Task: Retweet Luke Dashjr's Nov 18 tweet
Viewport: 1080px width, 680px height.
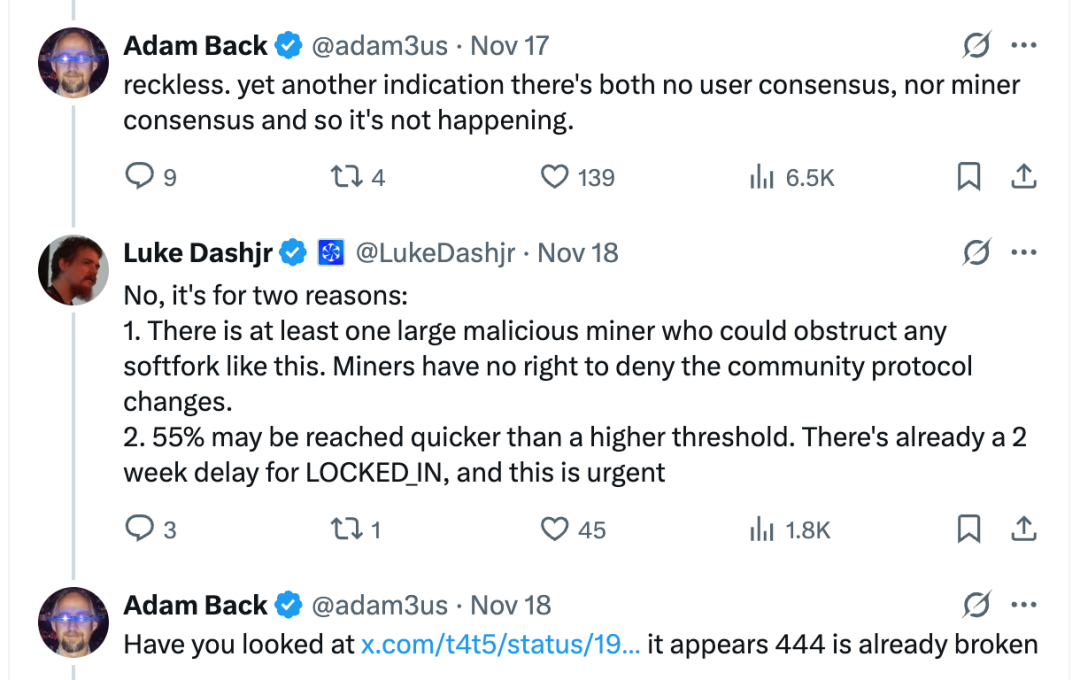Action: 343,529
